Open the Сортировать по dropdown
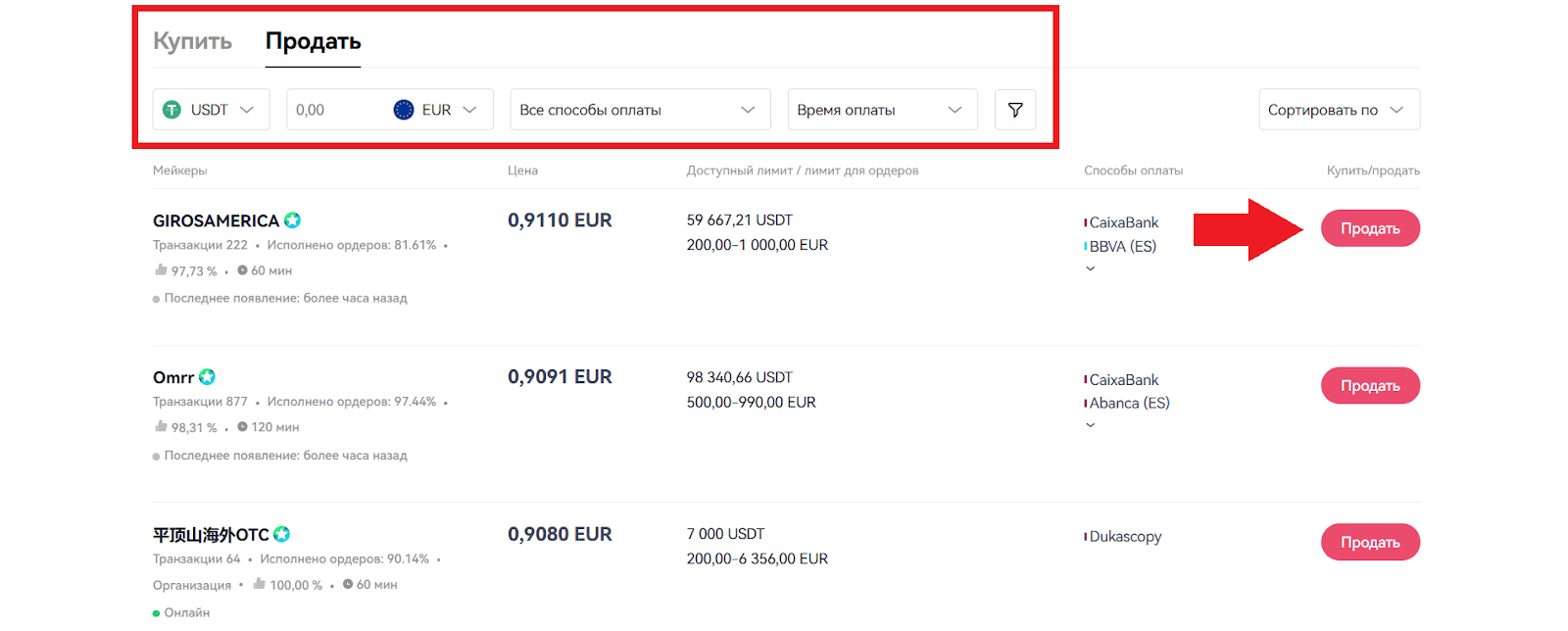The height and width of the screenshot is (631, 1568). point(1338,110)
